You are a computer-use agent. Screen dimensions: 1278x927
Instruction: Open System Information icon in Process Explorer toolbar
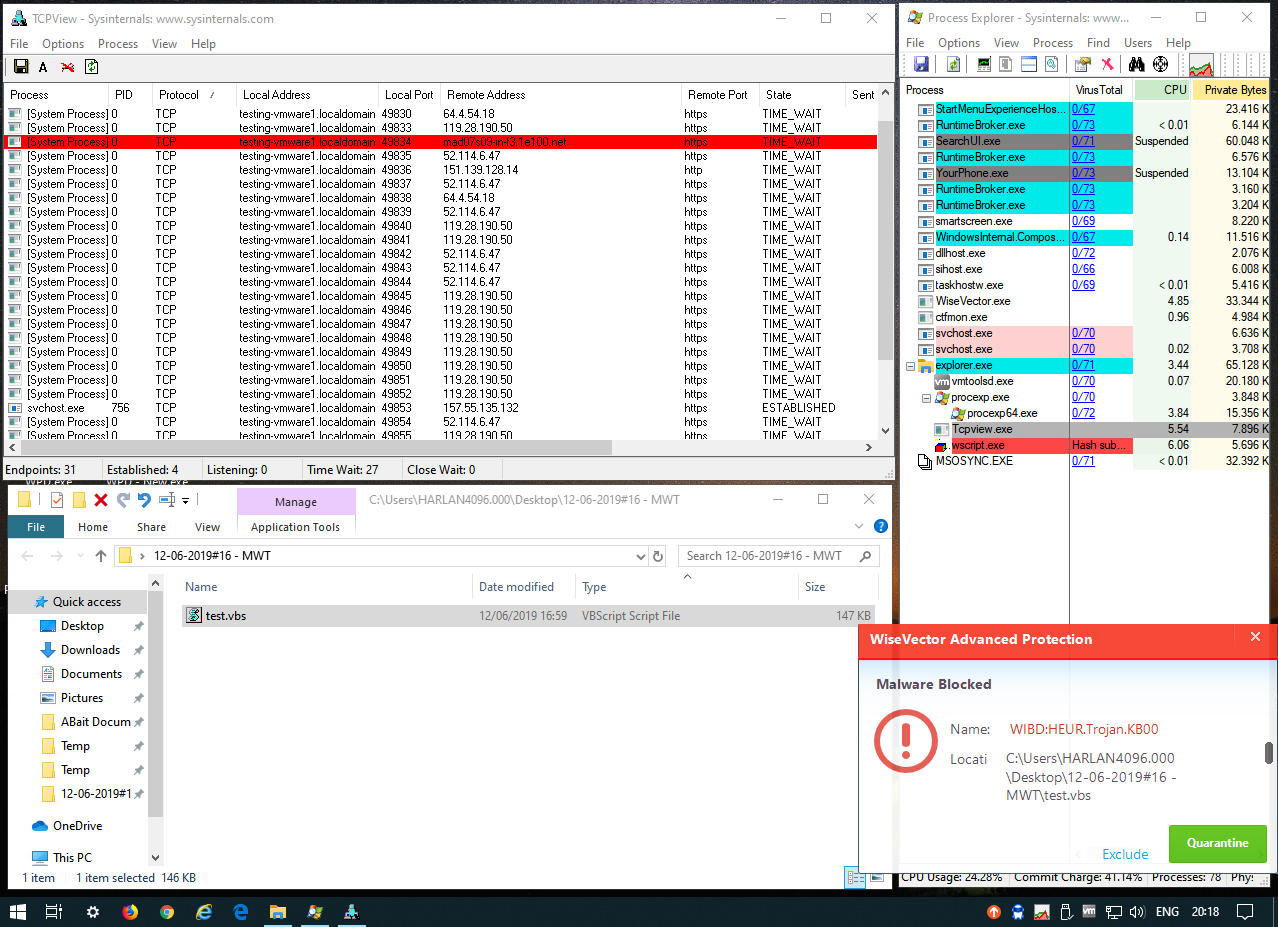[984, 65]
